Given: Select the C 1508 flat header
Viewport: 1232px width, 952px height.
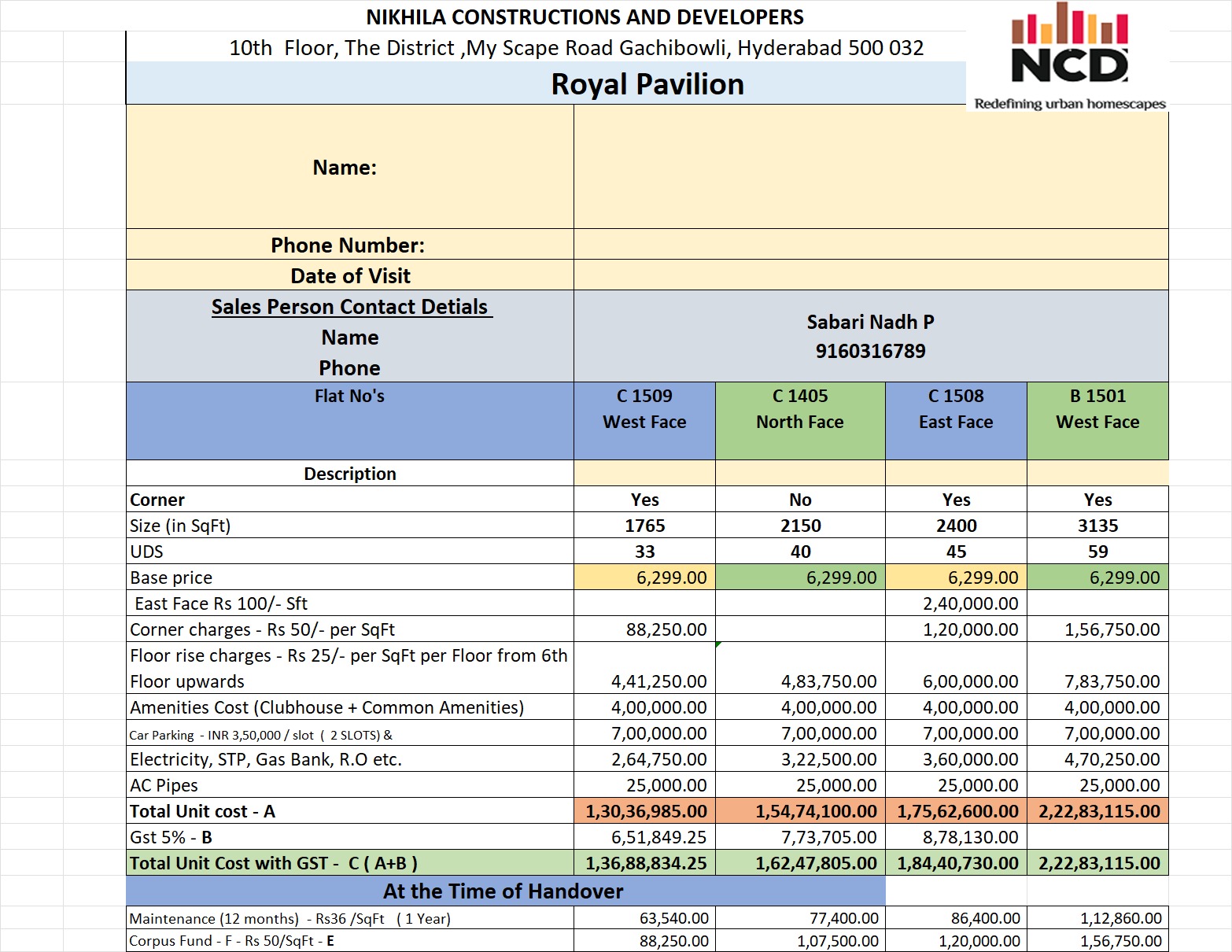Looking at the screenshot, I should click(x=956, y=421).
